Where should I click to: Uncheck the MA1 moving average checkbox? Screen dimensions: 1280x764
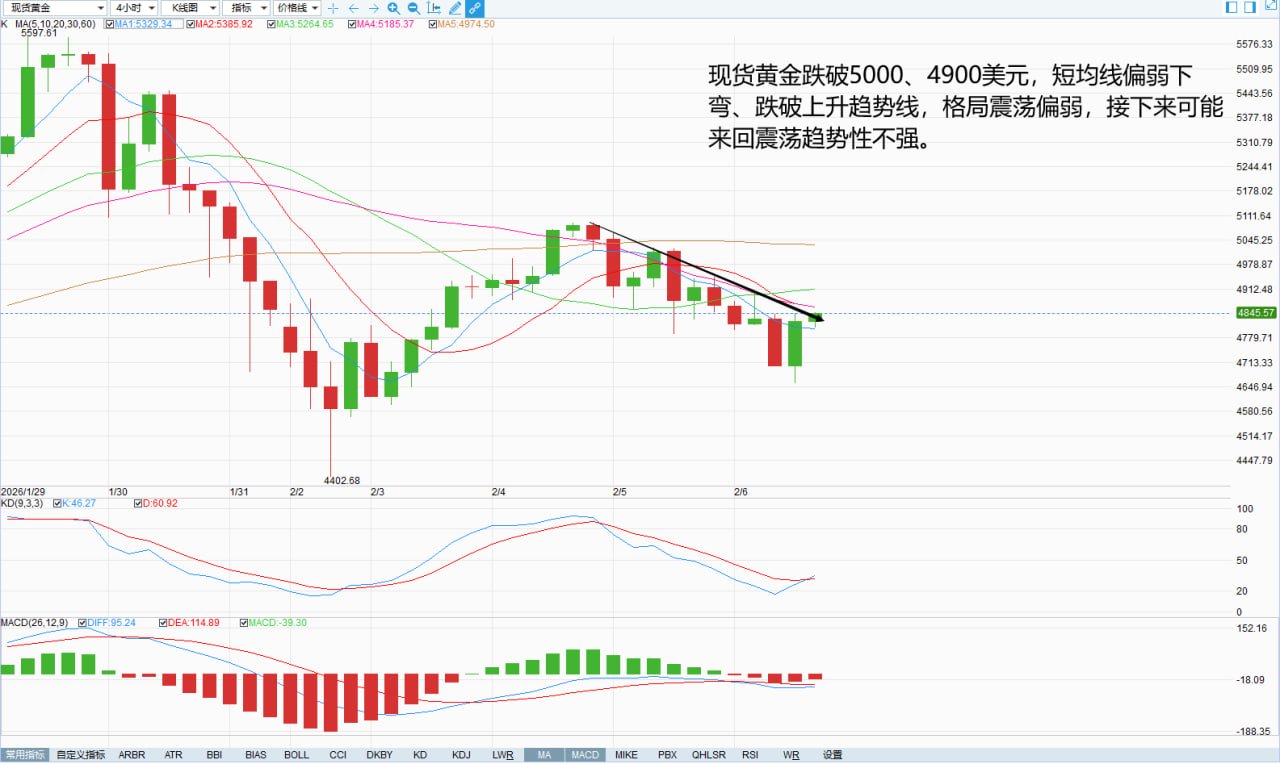110,23
